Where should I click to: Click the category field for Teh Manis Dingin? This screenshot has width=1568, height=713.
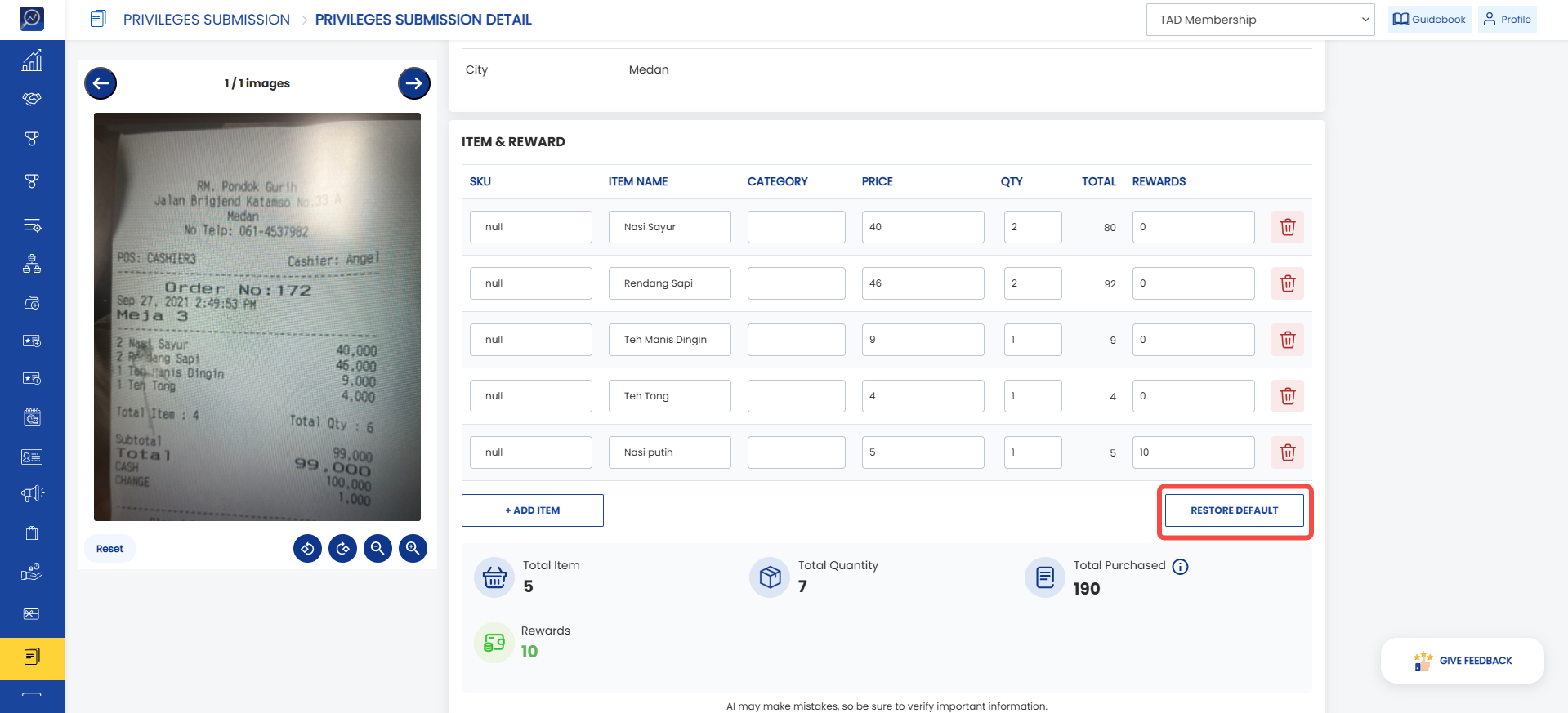(797, 340)
